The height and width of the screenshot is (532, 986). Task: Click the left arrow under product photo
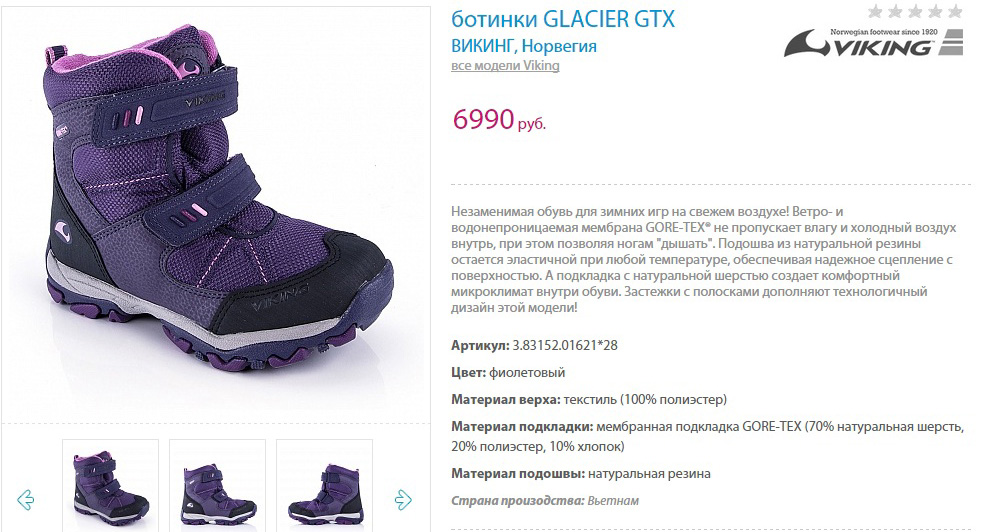[26, 500]
